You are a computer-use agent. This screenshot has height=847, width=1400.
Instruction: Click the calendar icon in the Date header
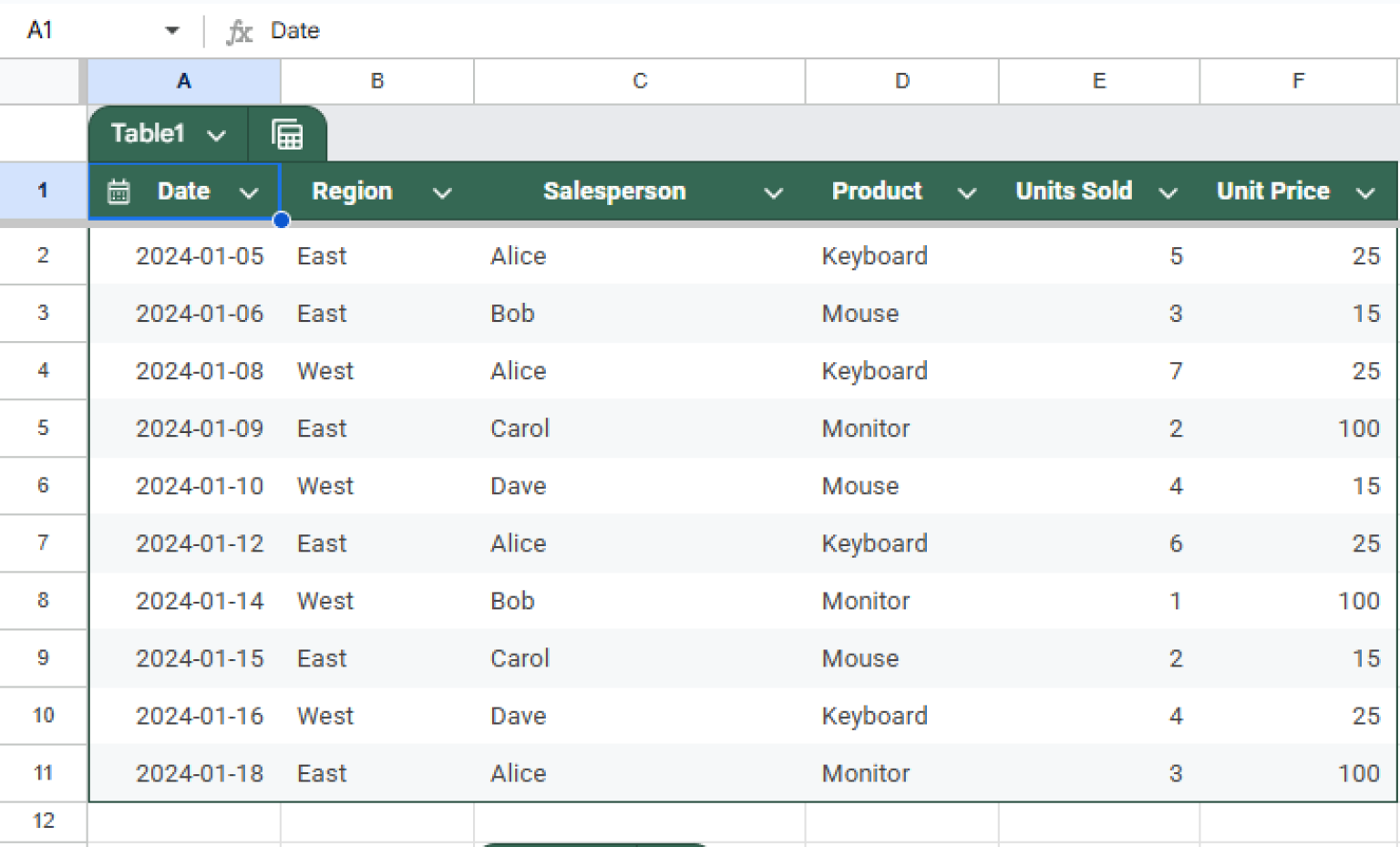118,191
